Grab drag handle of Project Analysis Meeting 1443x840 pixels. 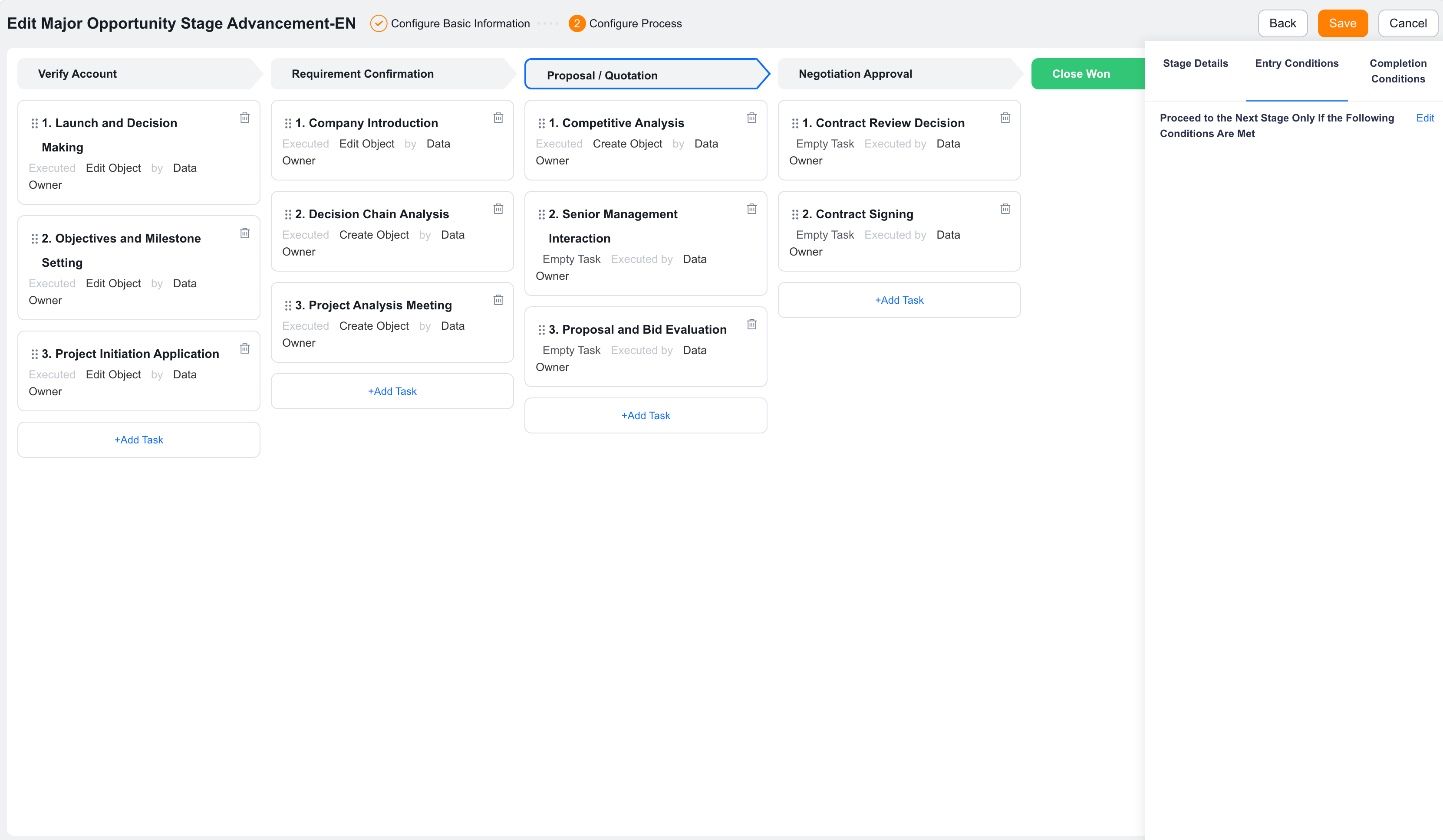pyautogui.click(x=288, y=305)
